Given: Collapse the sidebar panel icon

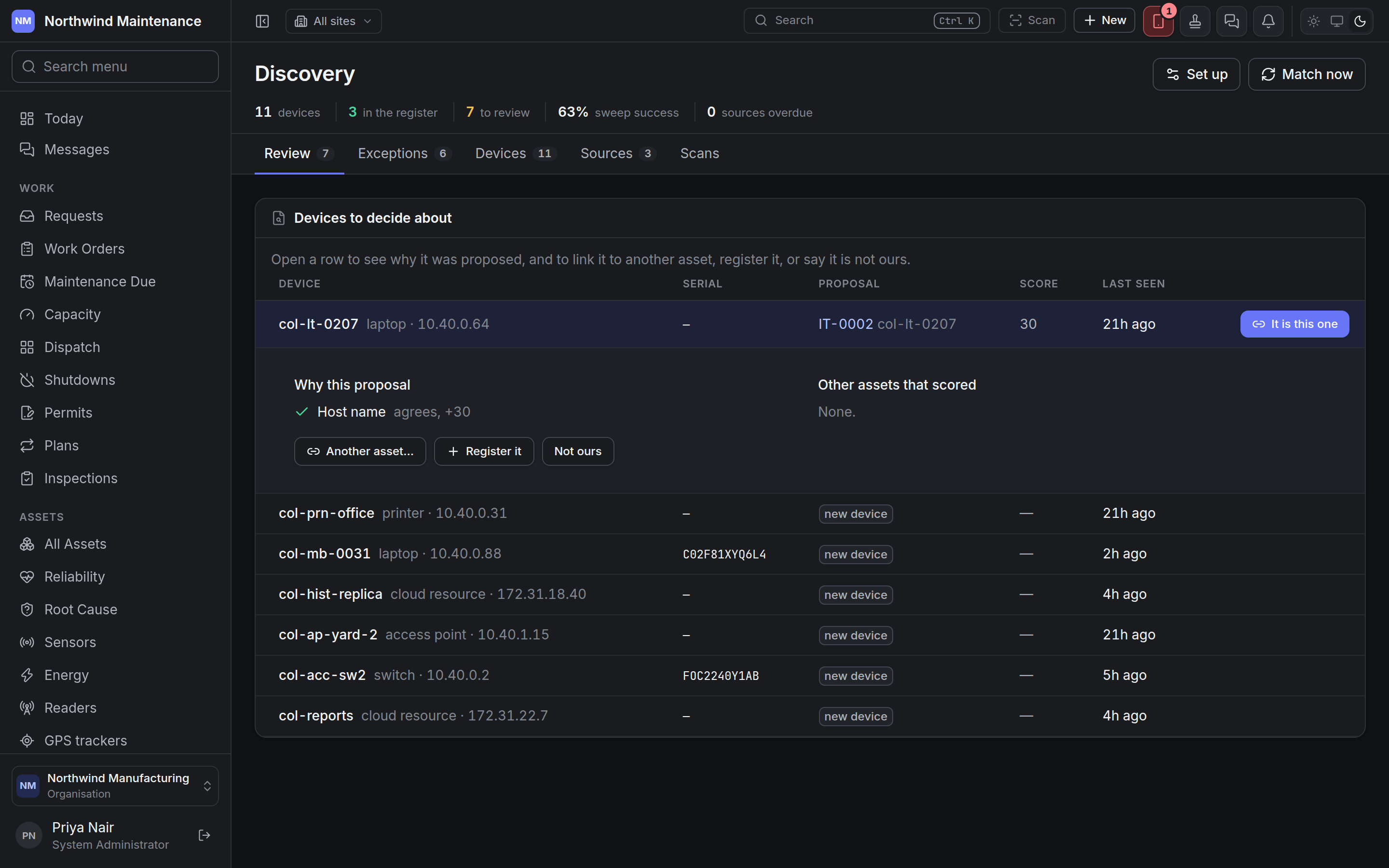Looking at the screenshot, I should coord(262,21).
